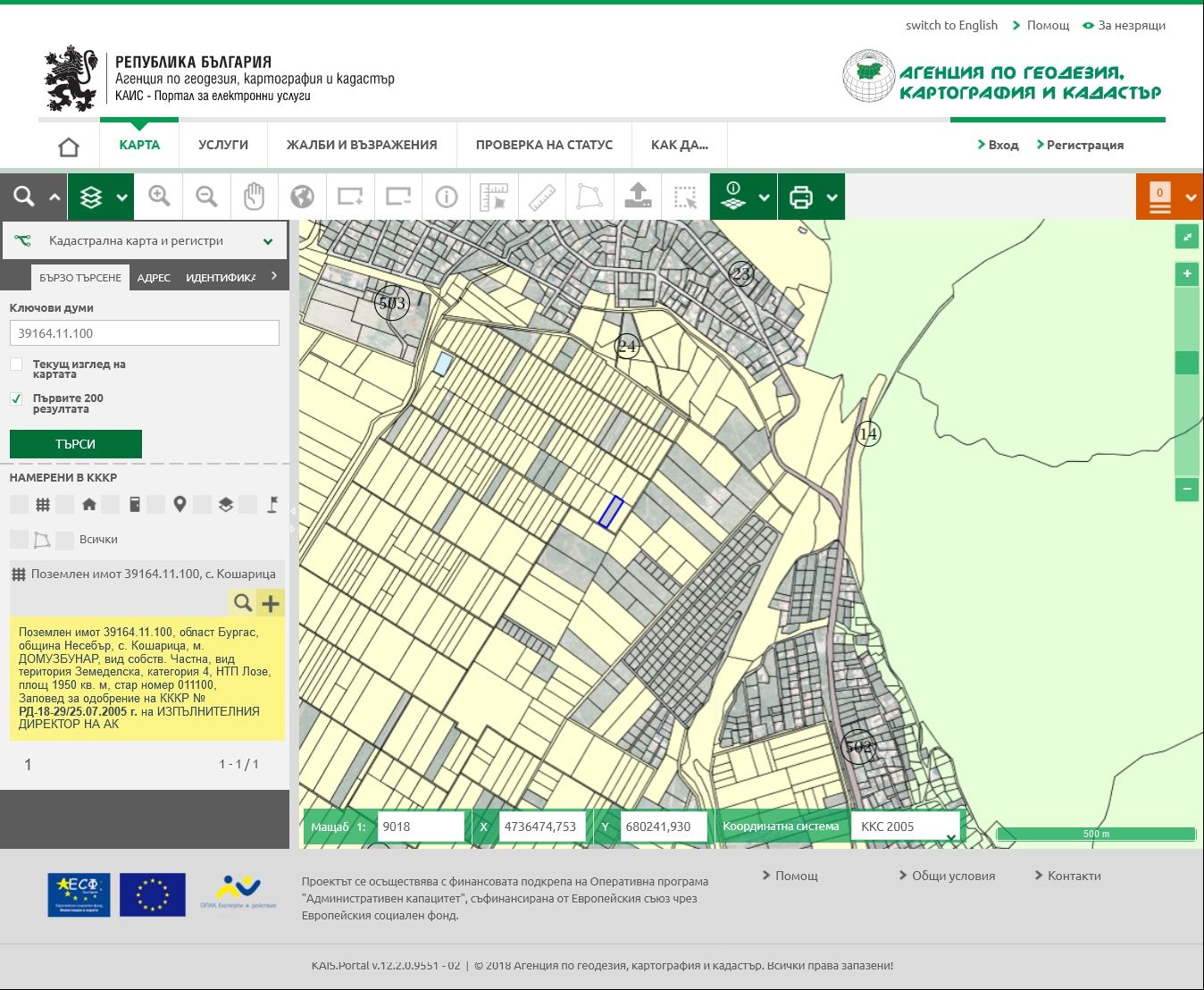Show more search tabs with right arrow

[x=273, y=276]
